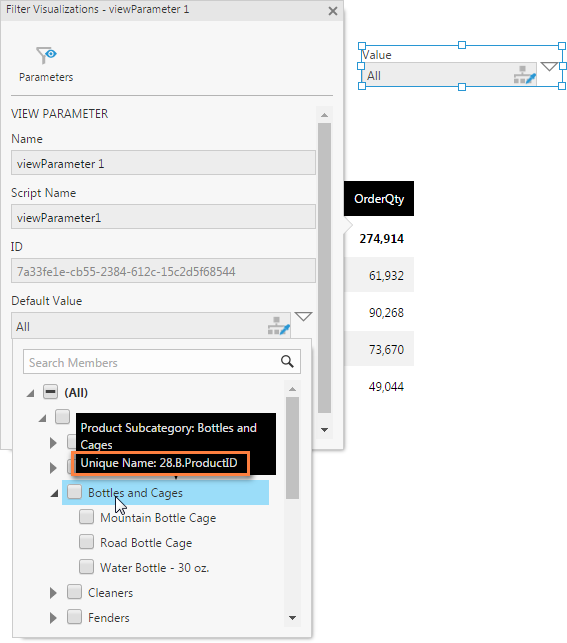Expand the Cleaners subcategory
The height and width of the screenshot is (643, 567).
tap(53, 593)
